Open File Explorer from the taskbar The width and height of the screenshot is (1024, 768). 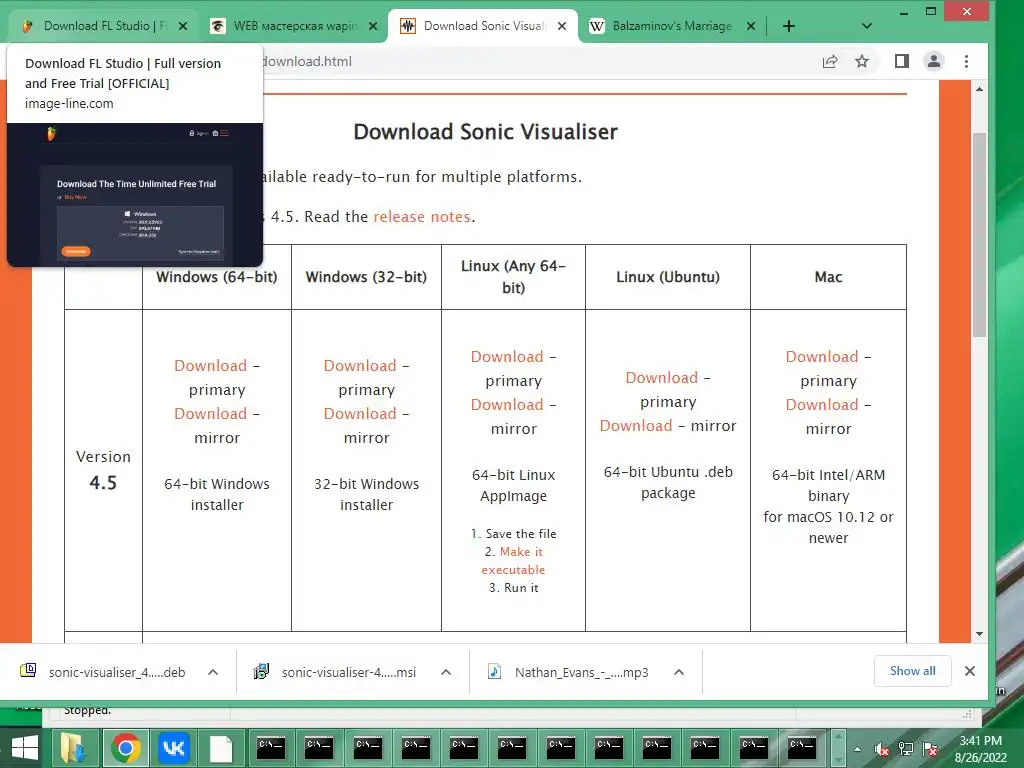tap(73, 748)
